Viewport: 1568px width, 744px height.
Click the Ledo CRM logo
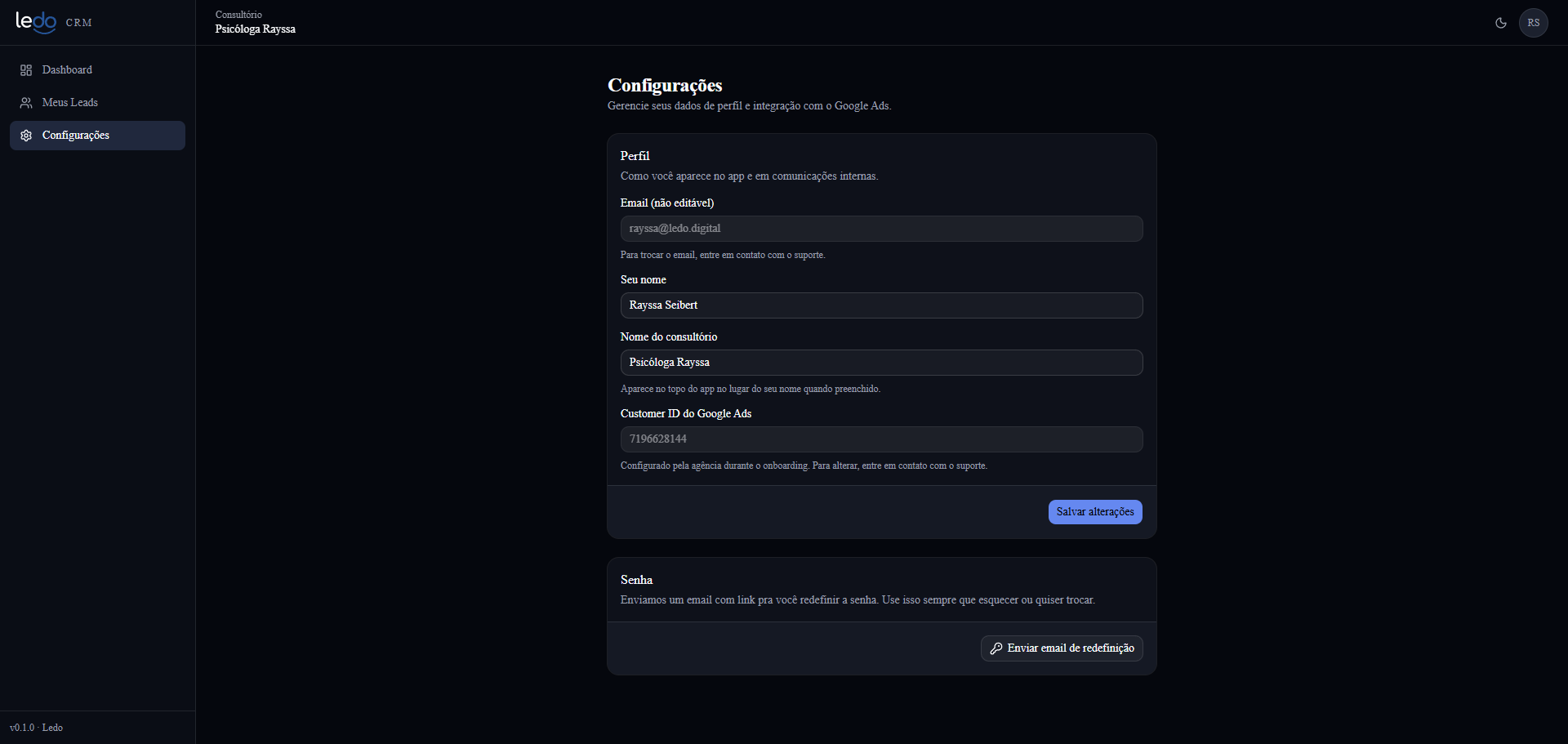[54, 22]
